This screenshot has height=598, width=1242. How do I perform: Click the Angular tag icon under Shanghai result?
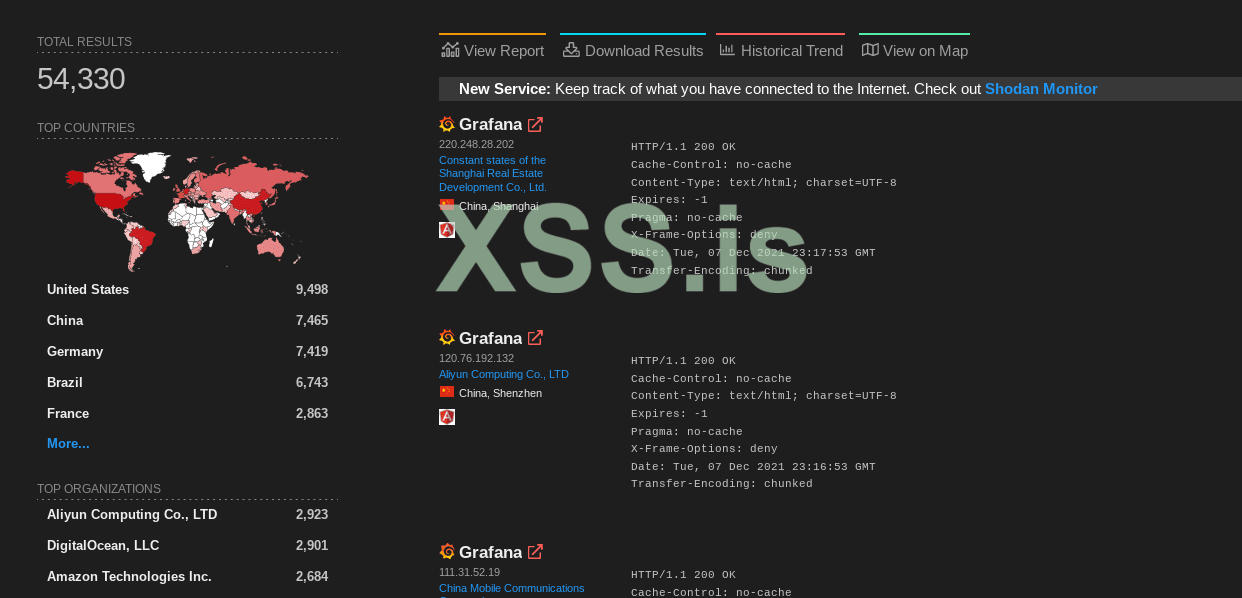point(447,230)
